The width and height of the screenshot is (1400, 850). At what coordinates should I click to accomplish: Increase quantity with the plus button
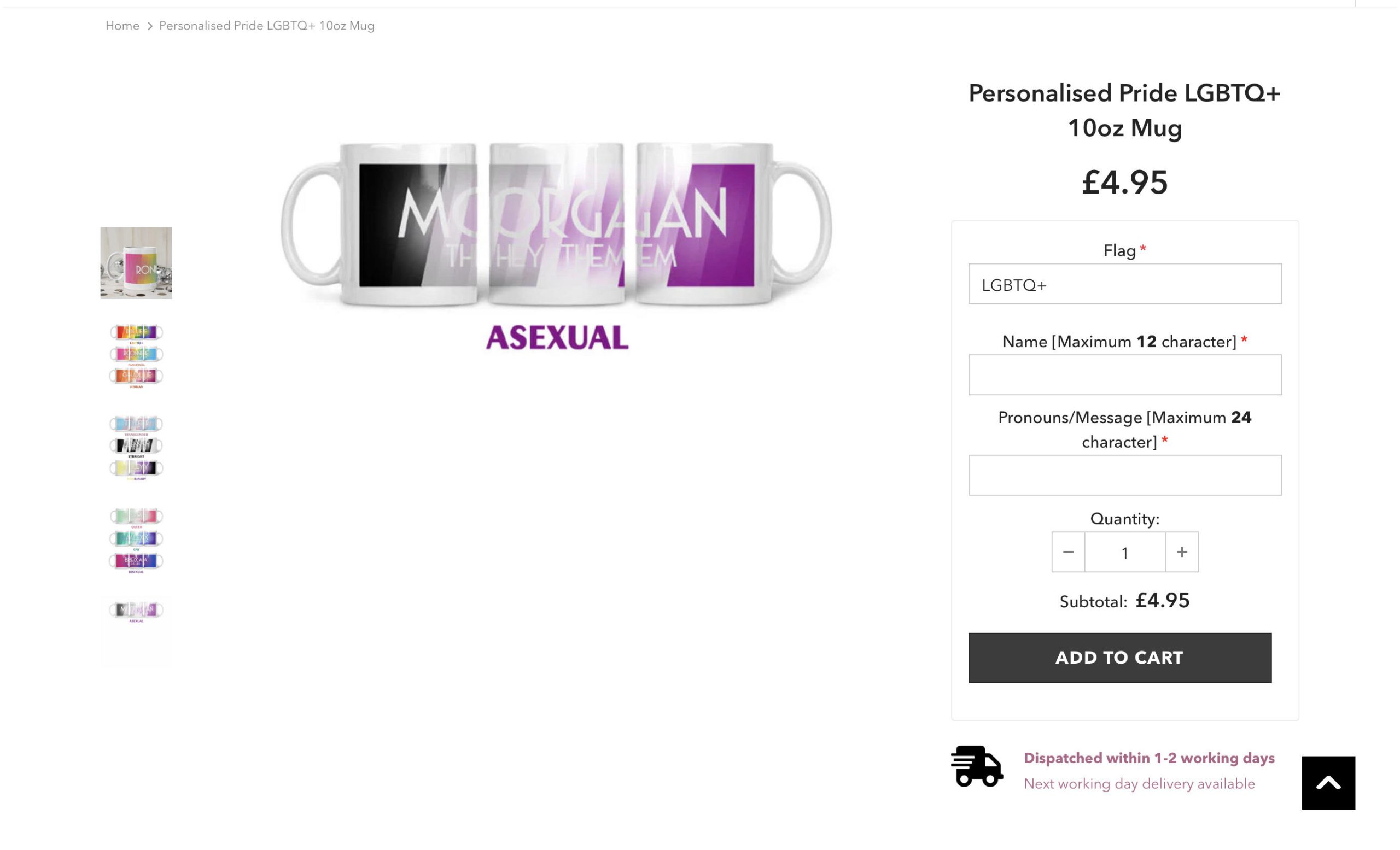click(x=1181, y=552)
